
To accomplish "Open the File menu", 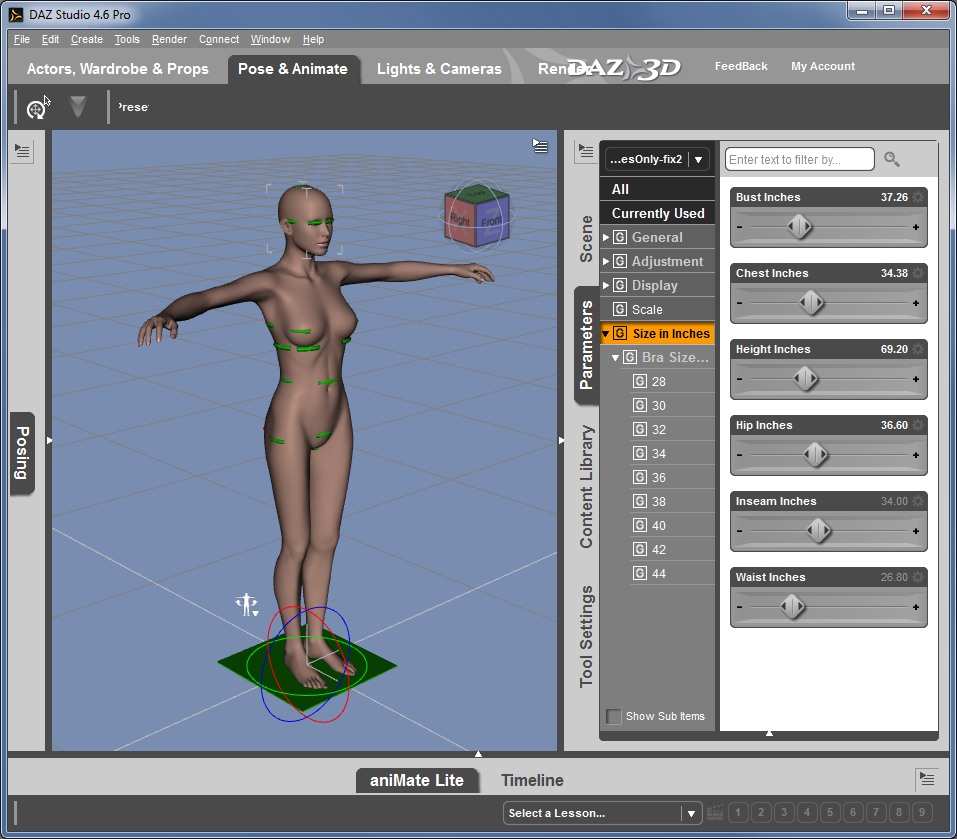I will [x=22, y=39].
